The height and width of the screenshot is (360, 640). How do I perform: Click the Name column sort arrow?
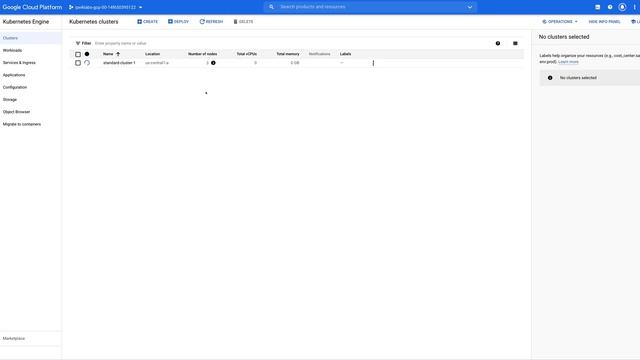click(118, 54)
